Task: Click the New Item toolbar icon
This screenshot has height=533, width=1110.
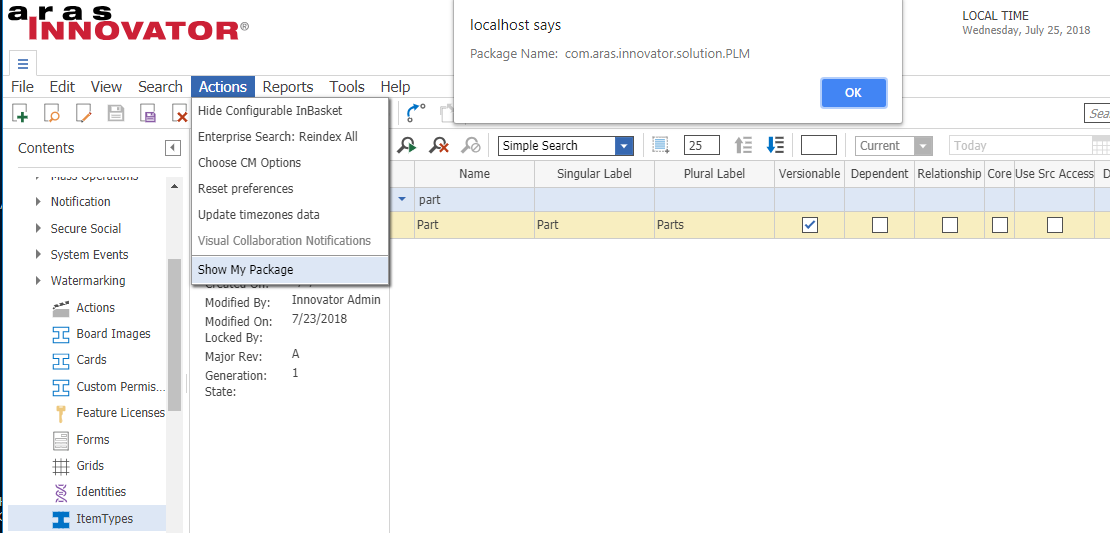Action: pos(20,113)
